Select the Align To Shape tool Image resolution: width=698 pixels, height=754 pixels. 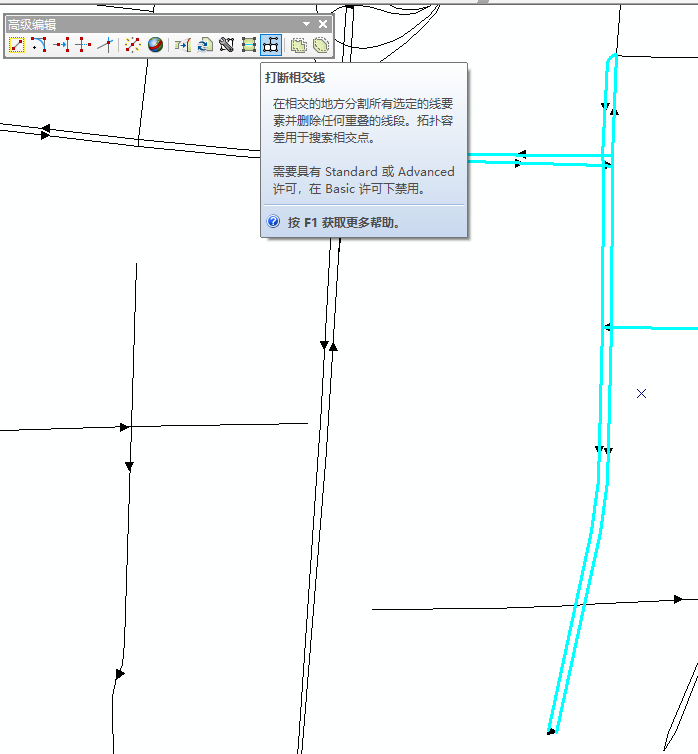(x=182, y=45)
